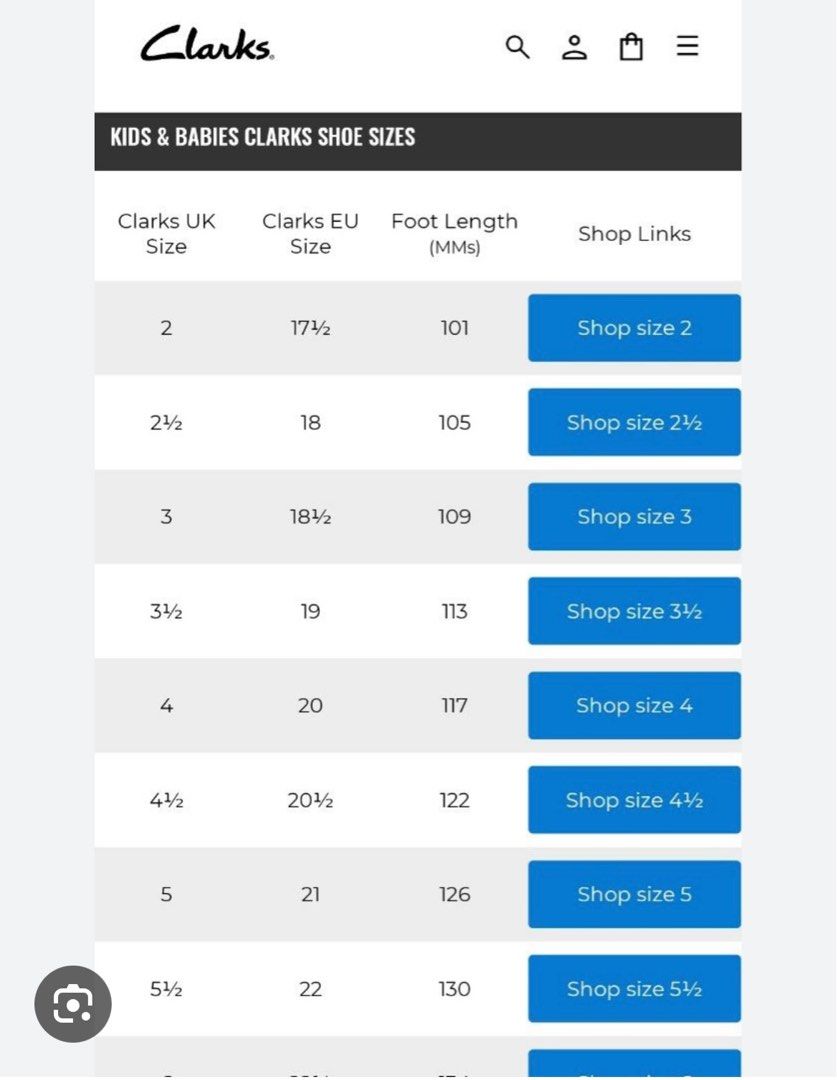Click the Shop size 2½ button

634,422
